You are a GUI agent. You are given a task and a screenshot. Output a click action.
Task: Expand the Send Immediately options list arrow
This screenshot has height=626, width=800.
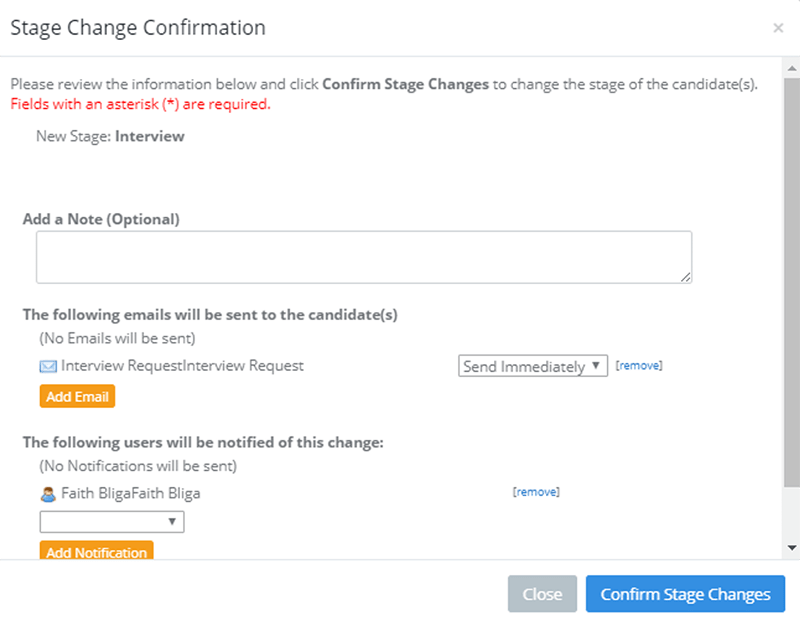coord(598,366)
